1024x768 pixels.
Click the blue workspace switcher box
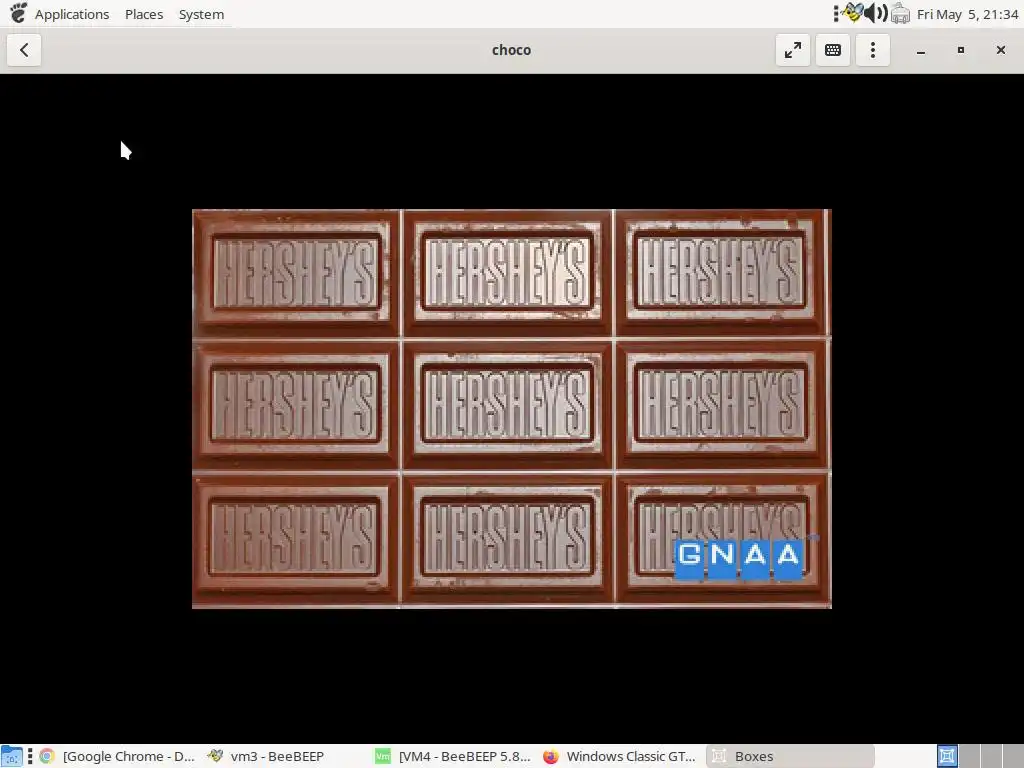coord(947,756)
